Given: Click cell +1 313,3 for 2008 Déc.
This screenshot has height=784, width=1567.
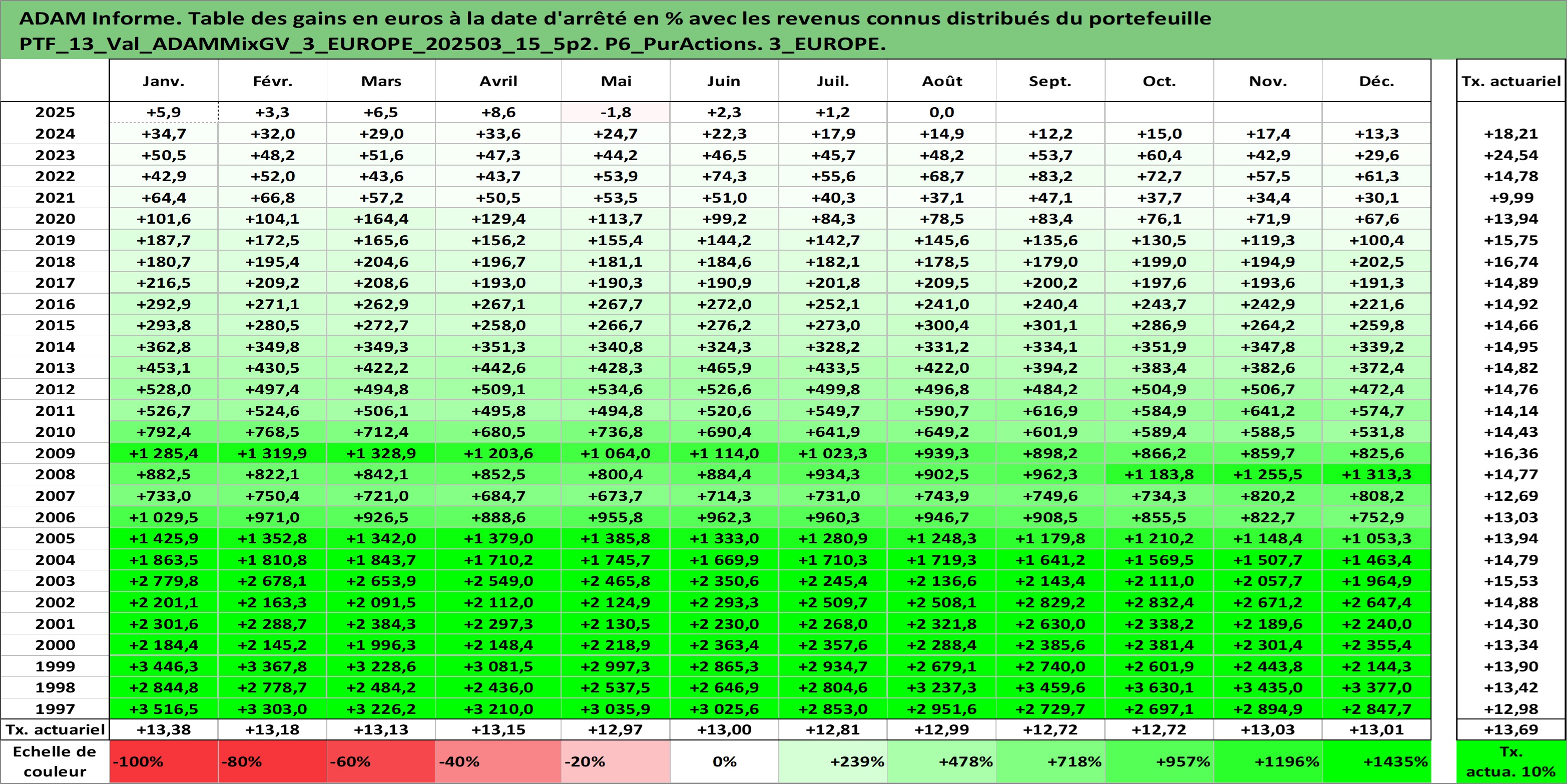Looking at the screenshot, I should point(1377,474).
